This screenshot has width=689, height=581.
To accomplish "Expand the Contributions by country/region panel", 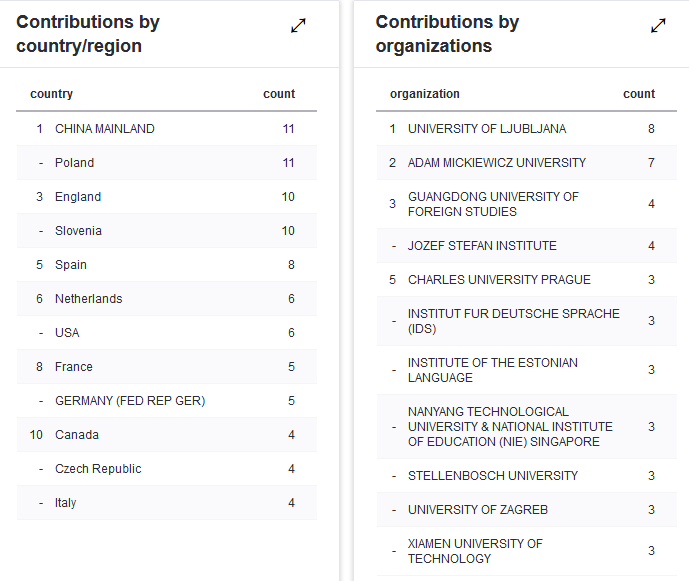I will click(x=298, y=26).
